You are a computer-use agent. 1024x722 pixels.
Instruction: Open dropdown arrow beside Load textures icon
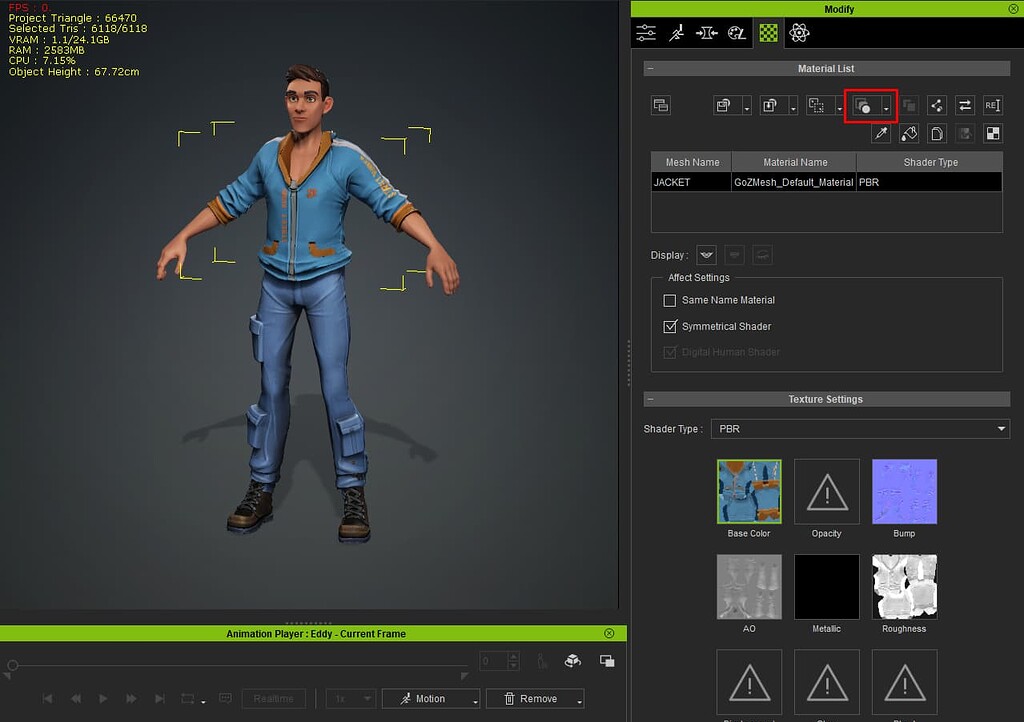(x=793, y=106)
